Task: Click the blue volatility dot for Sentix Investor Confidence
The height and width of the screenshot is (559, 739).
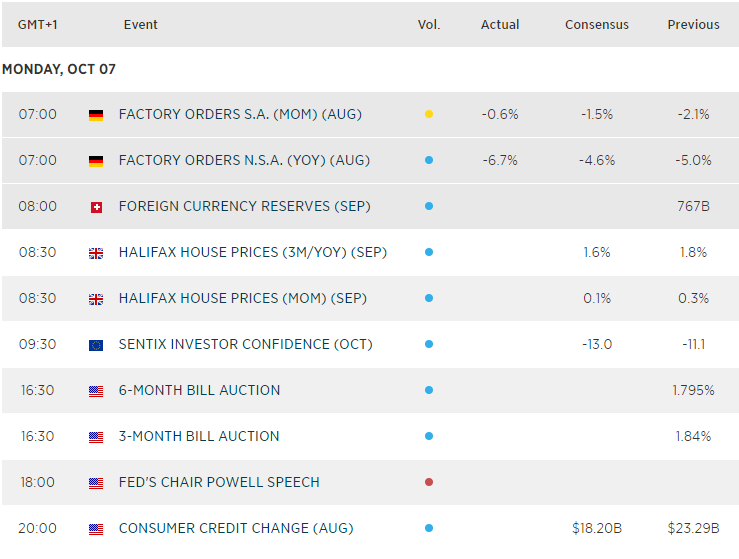Action: click(429, 345)
